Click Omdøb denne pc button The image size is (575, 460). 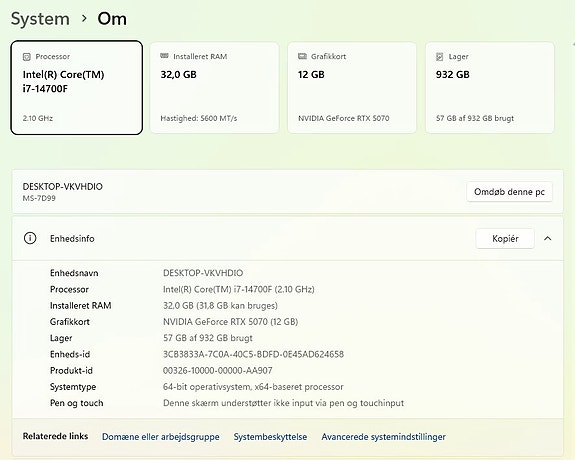pos(509,191)
